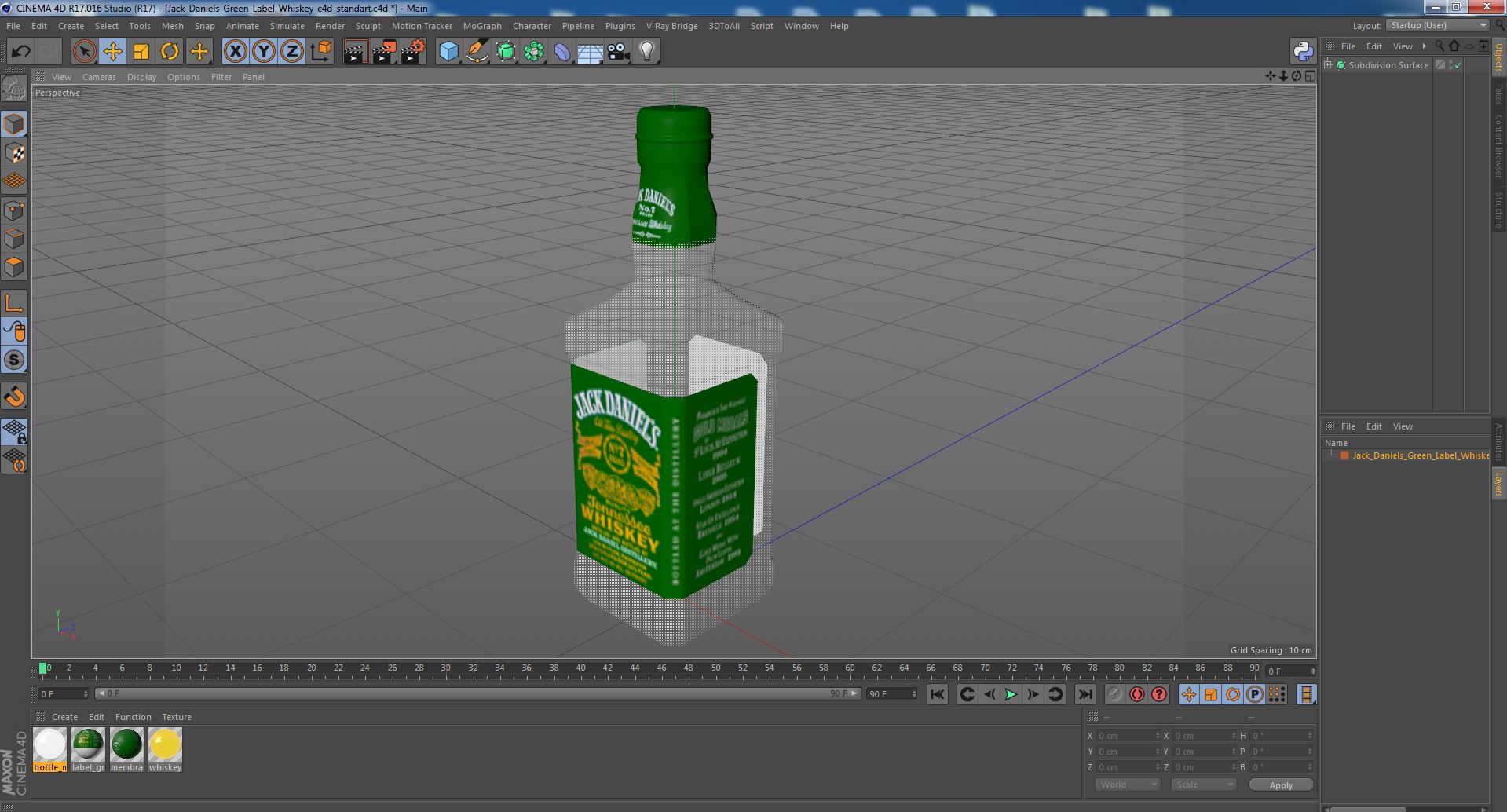This screenshot has width=1507, height=812.
Task: Open the Sculpt menu
Action: coord(368,26)
